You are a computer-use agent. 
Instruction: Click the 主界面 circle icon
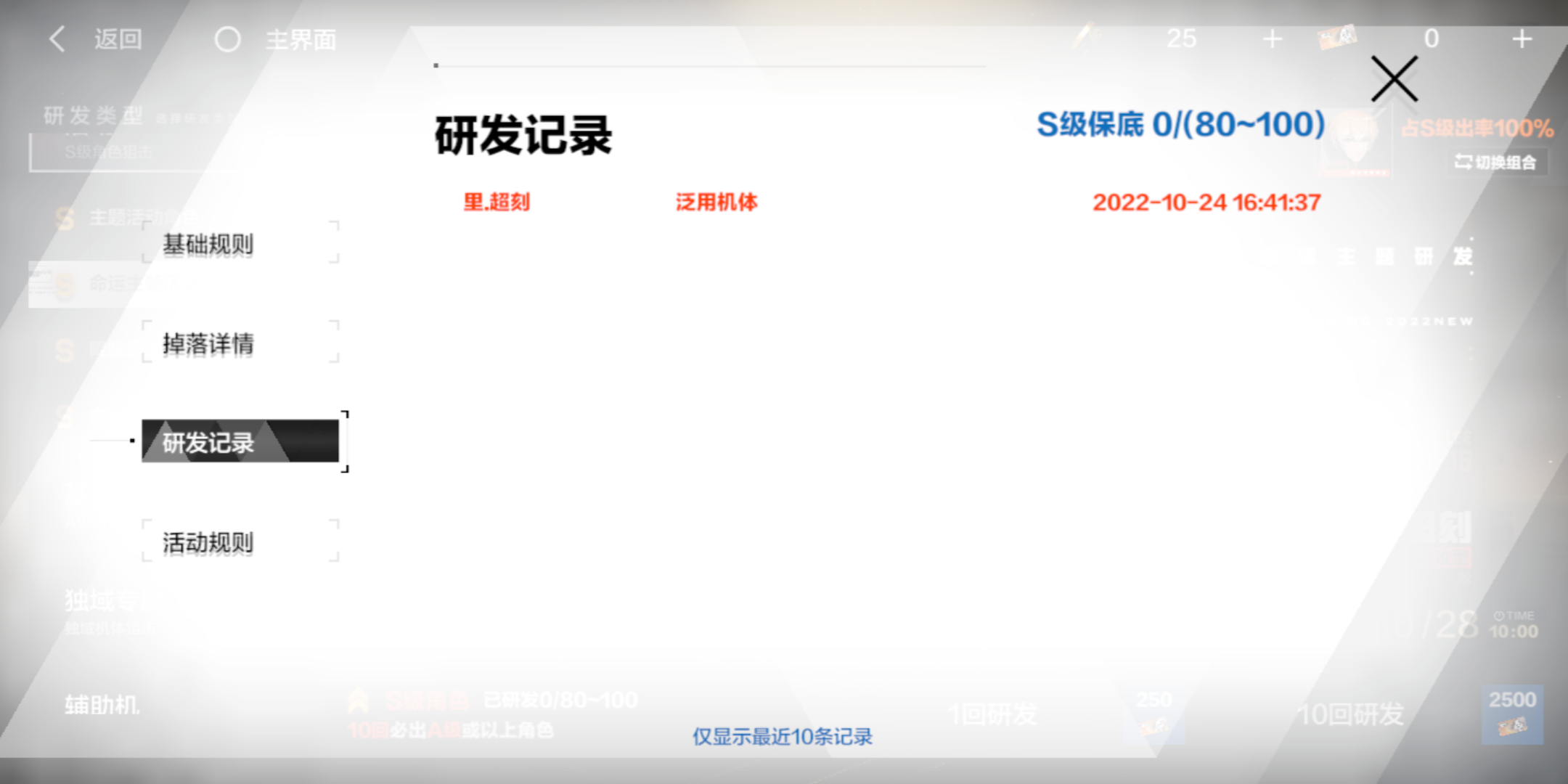coord(227,39)
